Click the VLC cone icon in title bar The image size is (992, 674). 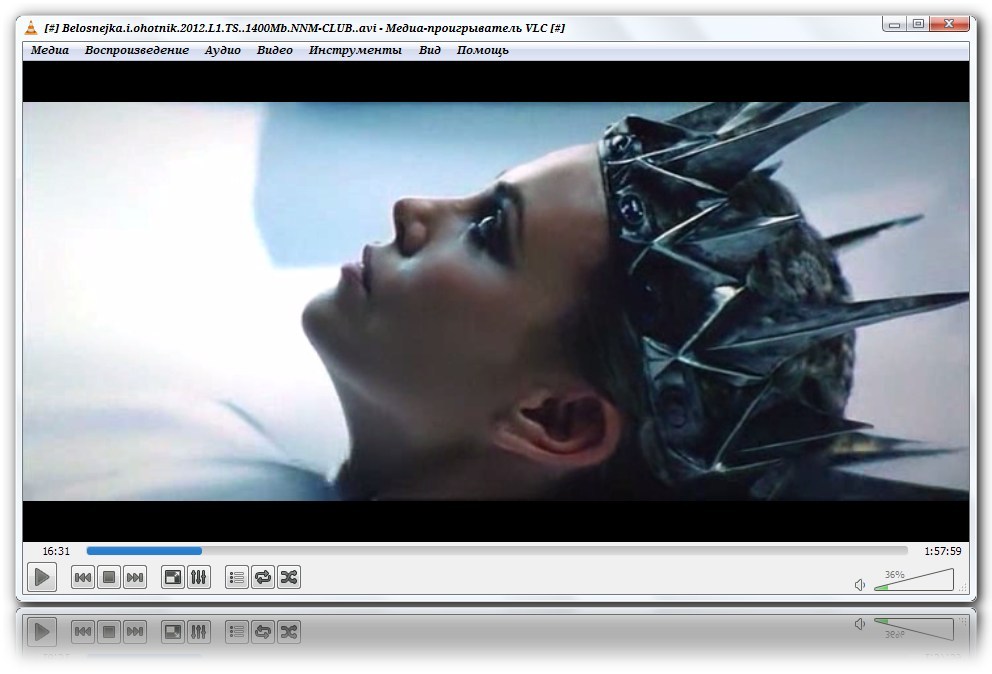(x=31, y=27)
